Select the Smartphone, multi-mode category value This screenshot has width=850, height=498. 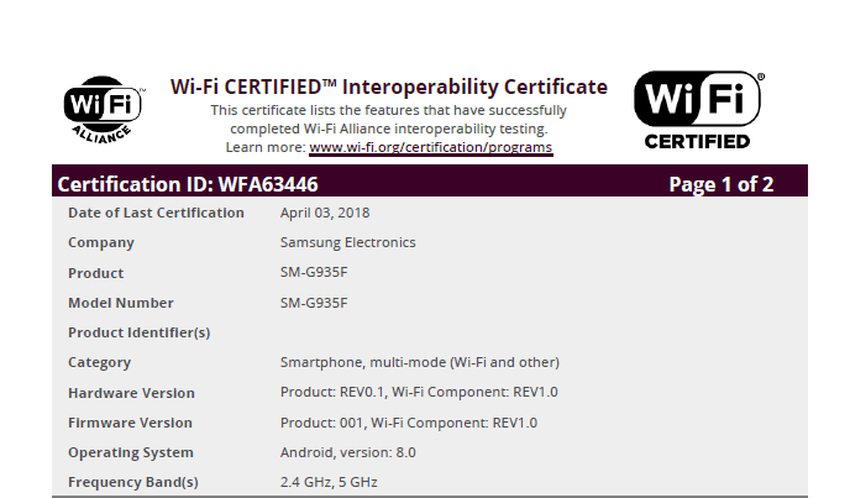(x=419, y=362)
